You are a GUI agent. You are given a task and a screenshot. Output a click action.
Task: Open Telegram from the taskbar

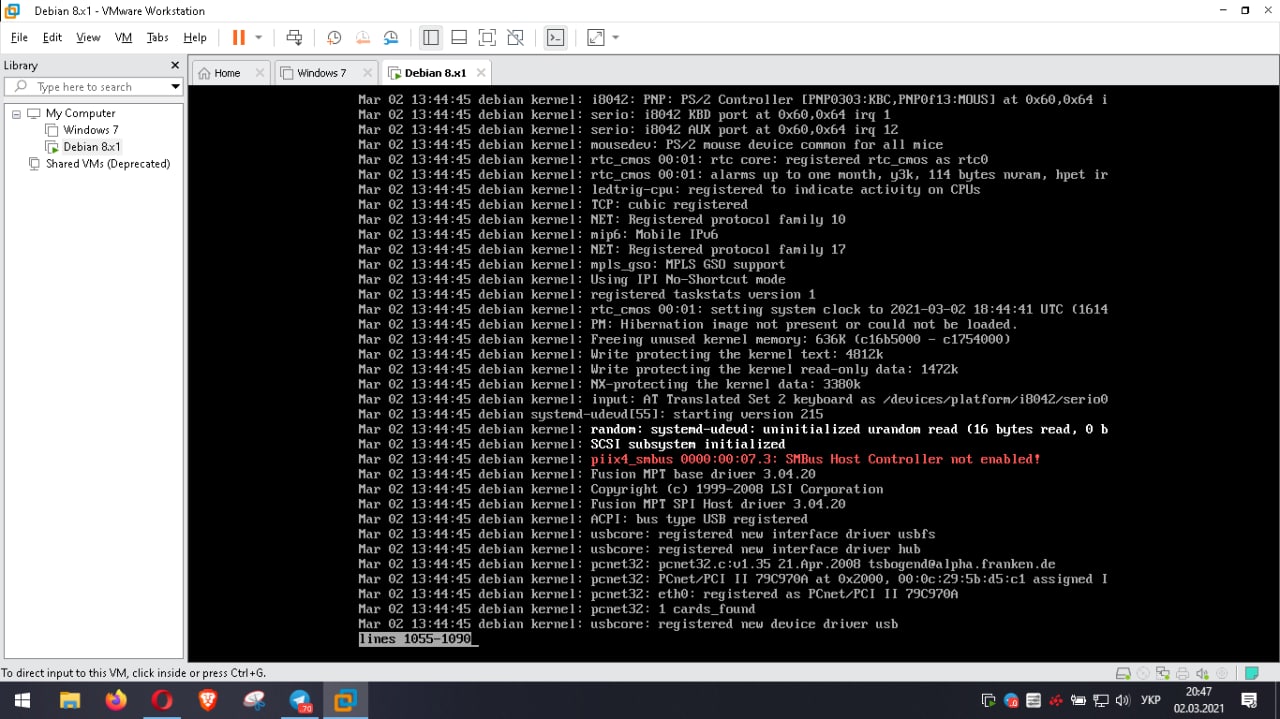coord(300,700)
